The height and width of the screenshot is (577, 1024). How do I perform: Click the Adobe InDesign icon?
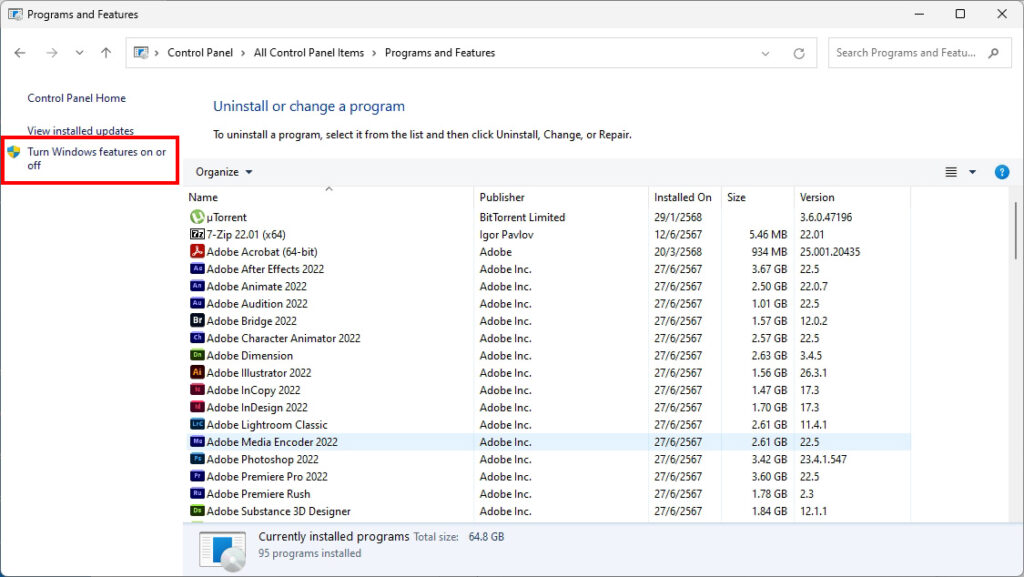pyautogui.click(x=197, y=407)
